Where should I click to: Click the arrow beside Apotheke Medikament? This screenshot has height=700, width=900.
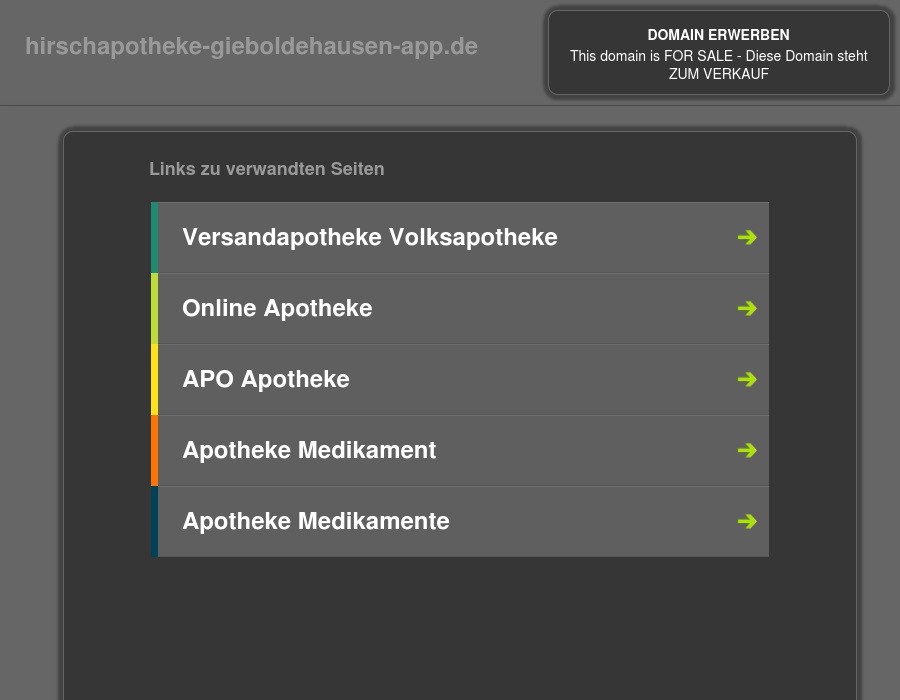click(747, 450)
